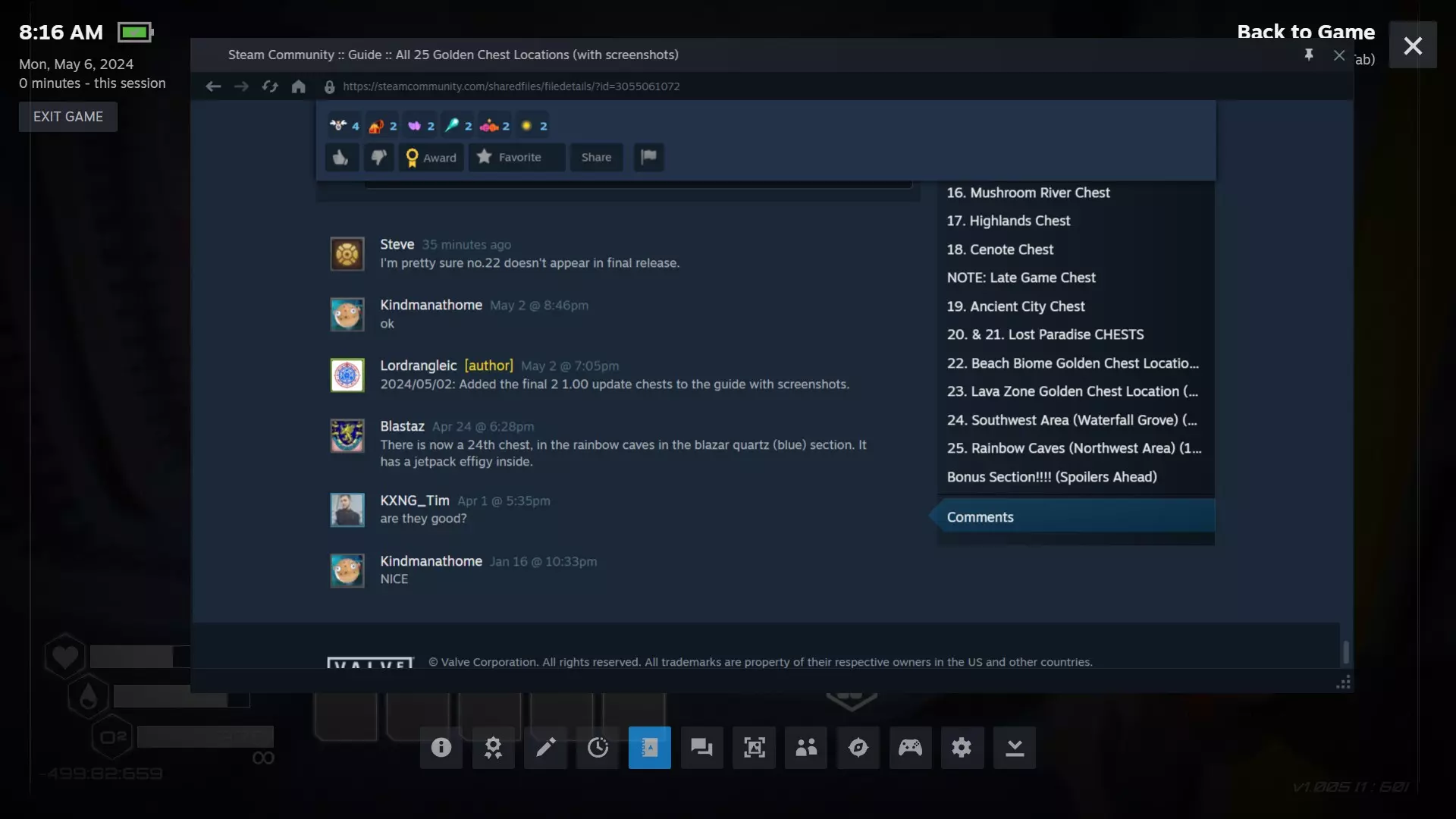Open the achievements overlay icon
Screen dimensions: 1456x819
point(493,748)
